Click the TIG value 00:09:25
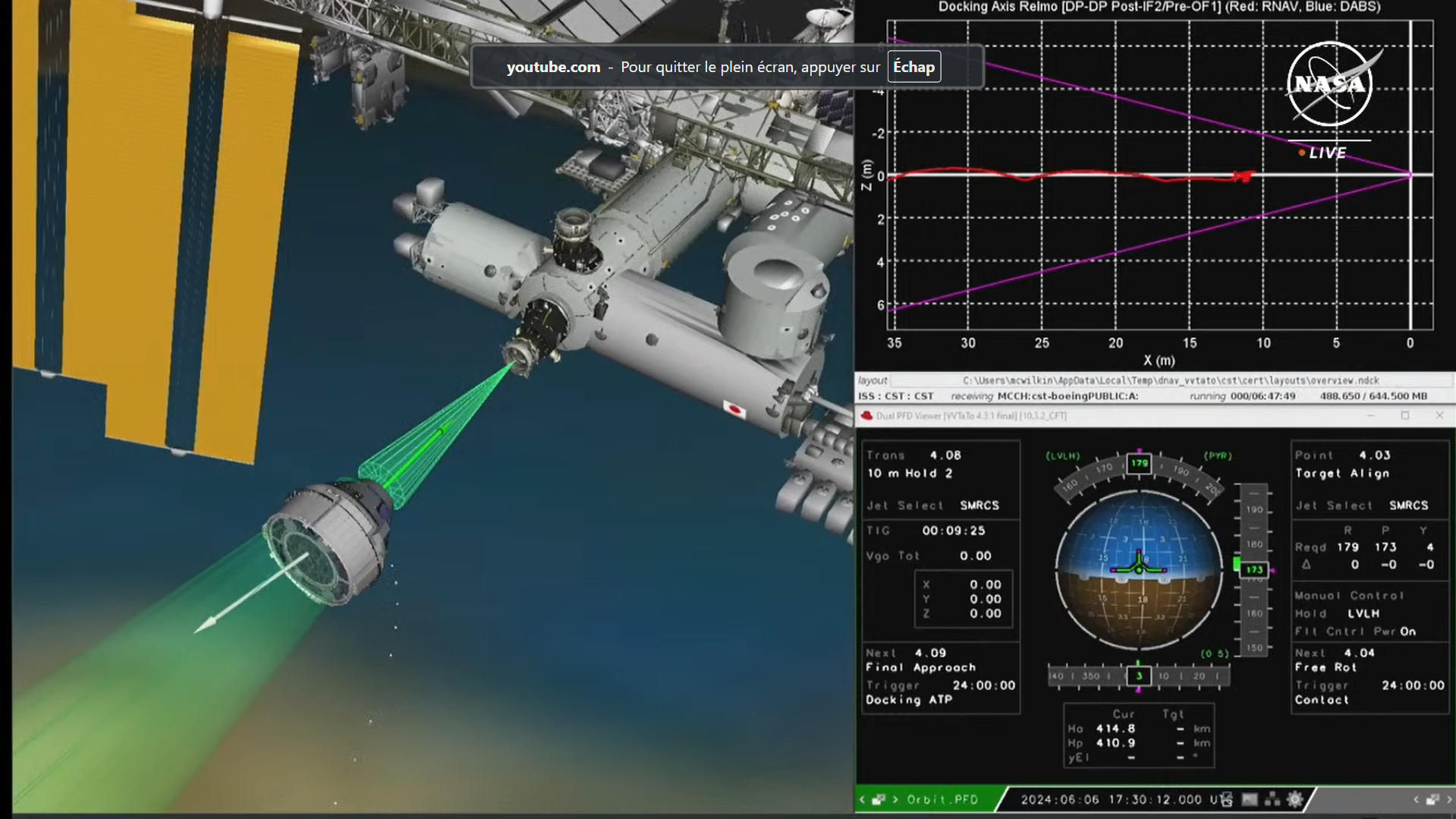 coord(954,531)
